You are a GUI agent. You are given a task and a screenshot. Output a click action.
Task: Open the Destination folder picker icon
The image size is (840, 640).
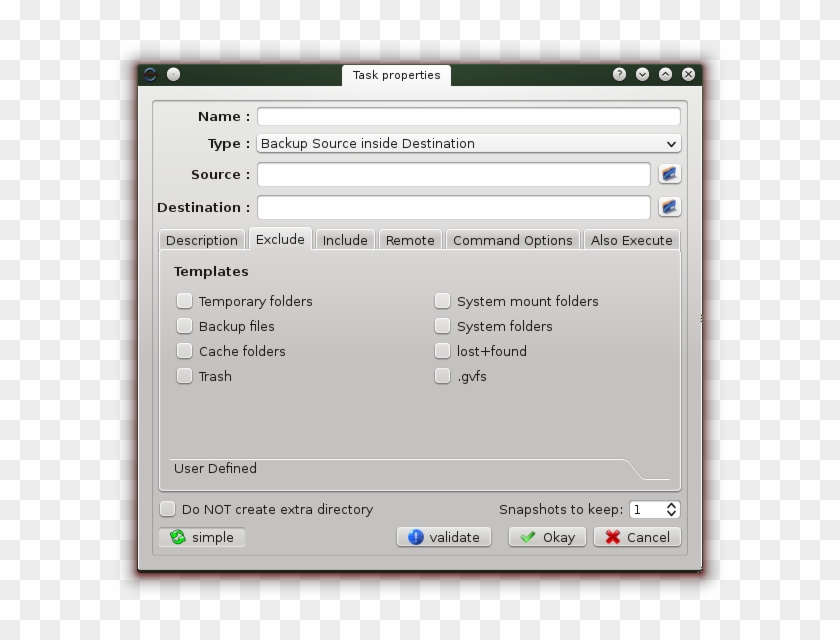[669, 207]
